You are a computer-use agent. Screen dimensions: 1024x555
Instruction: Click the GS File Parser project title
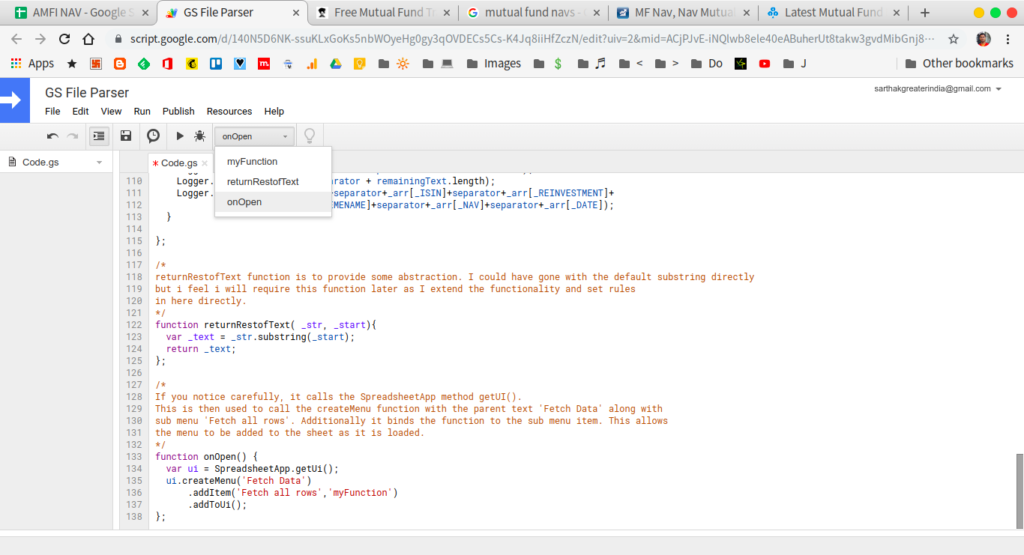pyautogui.click(x=87, y=93)
